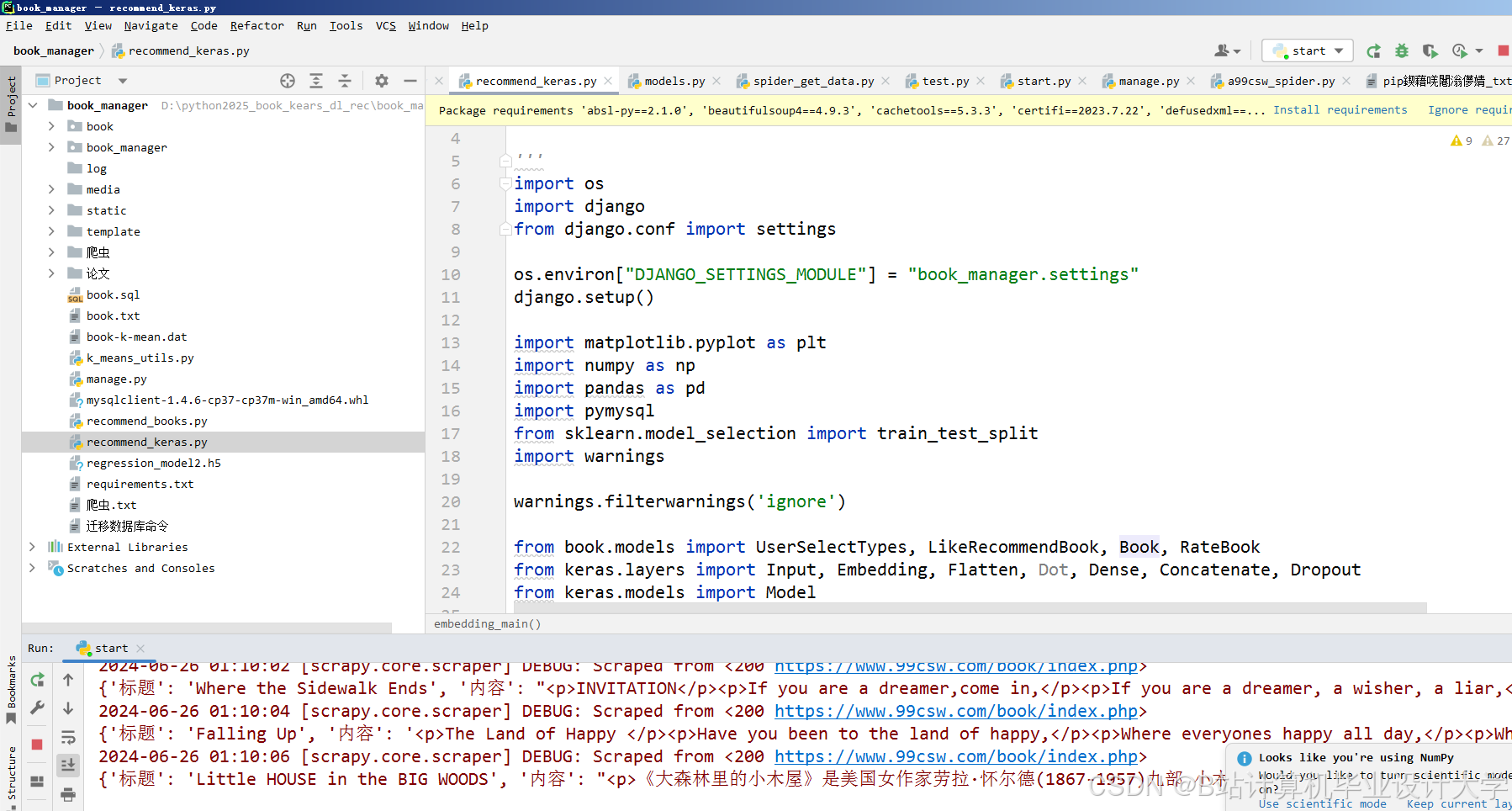This screenshot has height=811, width=1512.
Task: Close the recommend_keras.py tab
Action: pos(608,81)
